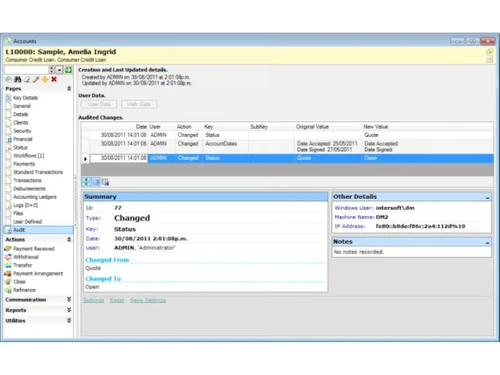Click the account search spinner arrows
Image resolution: width=500 pixels, height=375 pixels.
pos(52,70)
